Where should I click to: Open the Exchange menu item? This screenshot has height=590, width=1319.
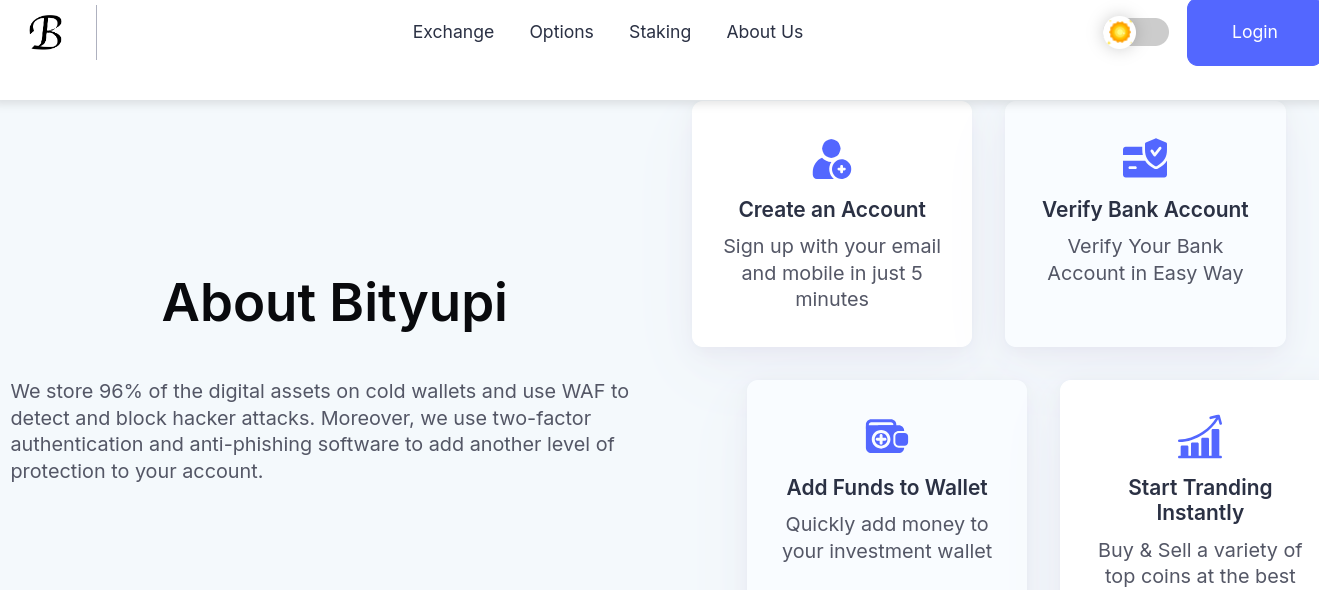coord(453,32)
